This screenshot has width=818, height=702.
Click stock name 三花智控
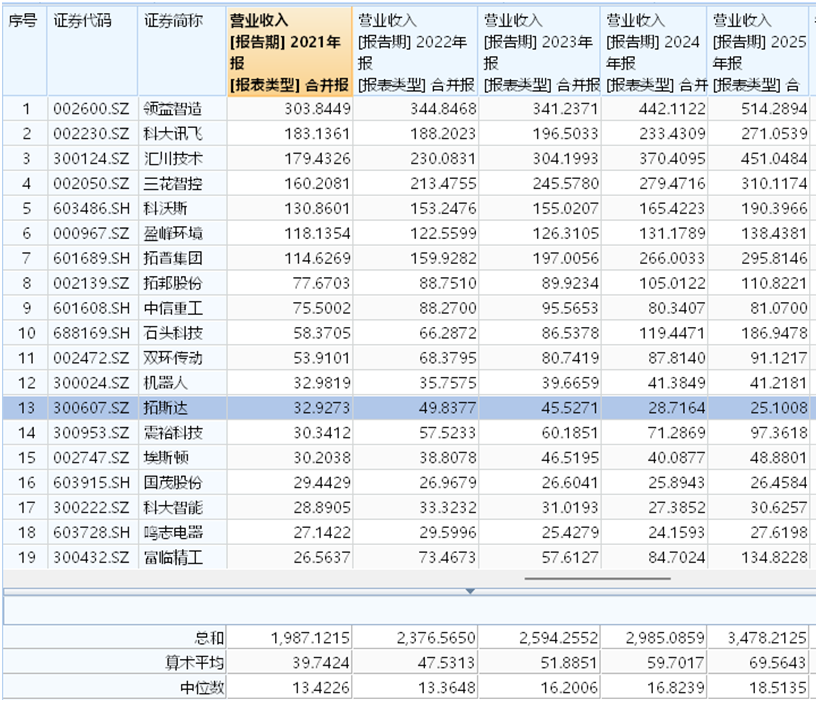click(173, 184)
